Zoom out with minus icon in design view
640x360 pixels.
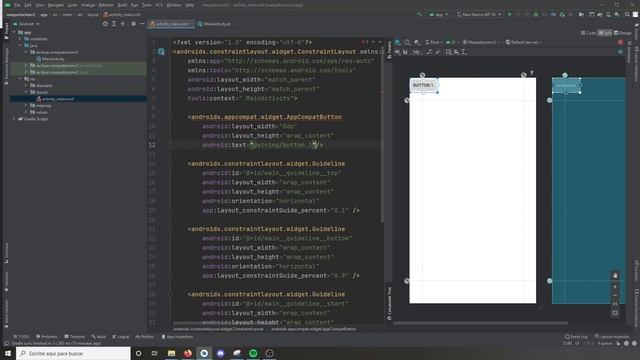click(x=615, y=296)
